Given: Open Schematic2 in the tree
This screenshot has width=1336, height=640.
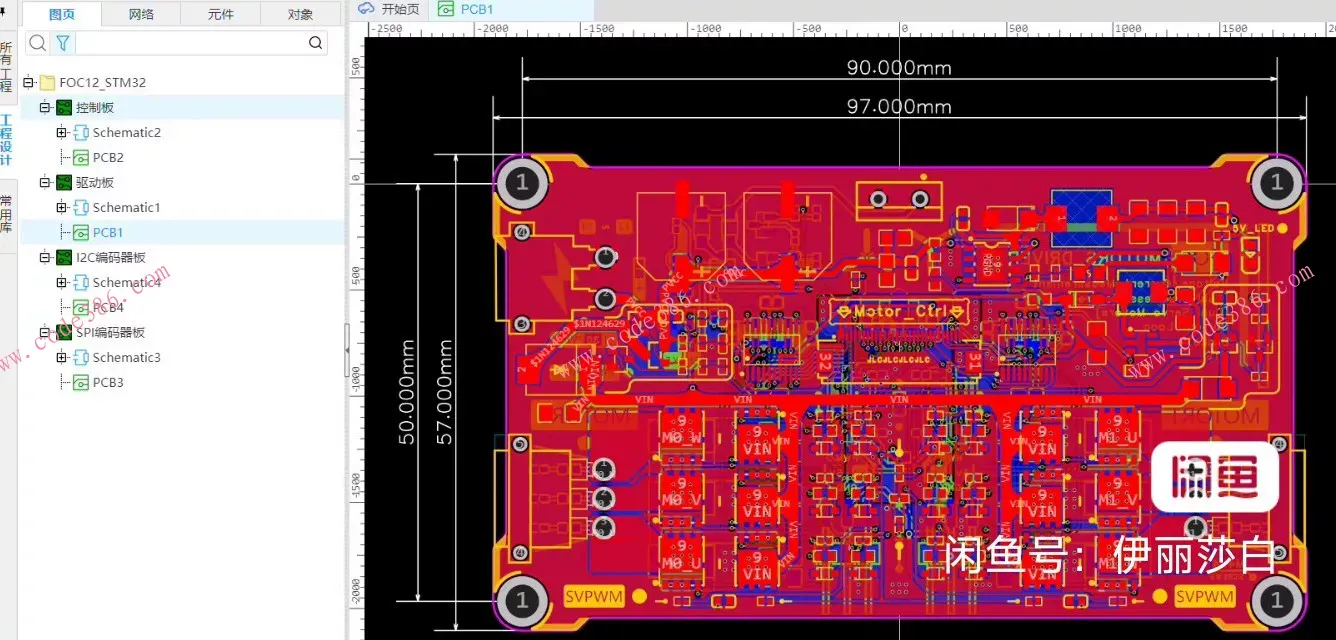Looking at the screenshot, I should click(x=127, y=132).
